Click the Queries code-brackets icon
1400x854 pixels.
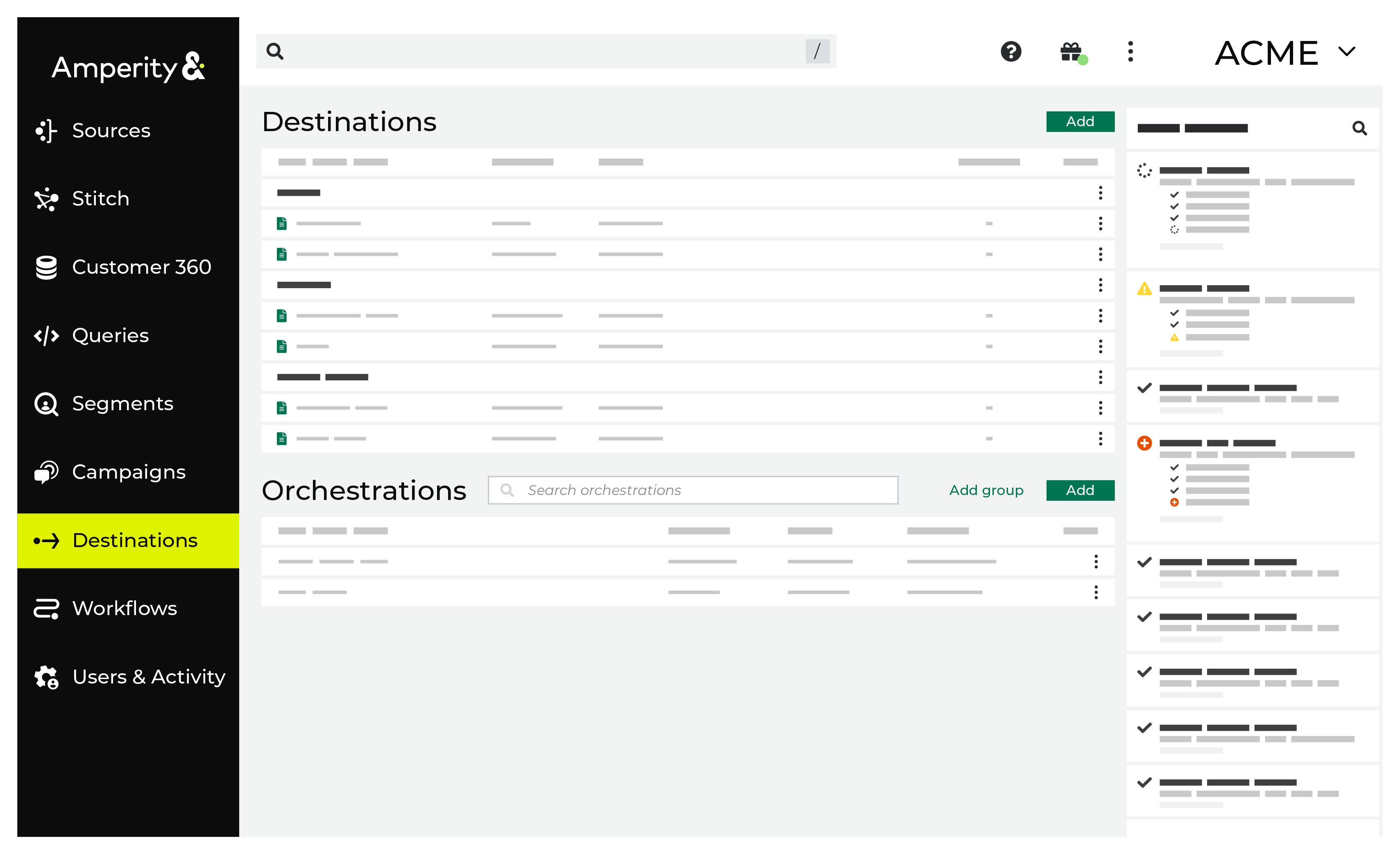click(x=47, y=336)
